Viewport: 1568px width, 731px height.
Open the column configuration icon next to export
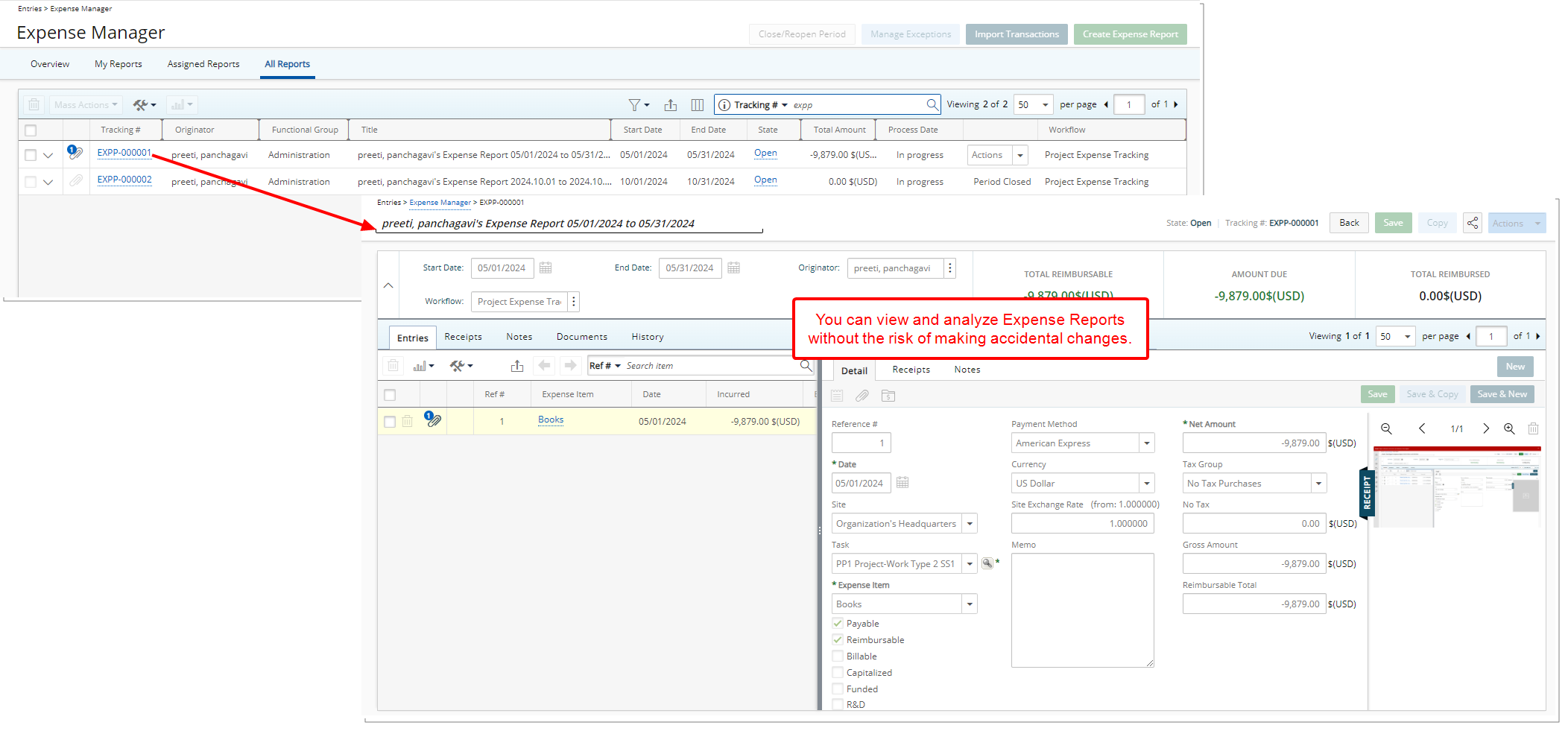click(698, 105)
